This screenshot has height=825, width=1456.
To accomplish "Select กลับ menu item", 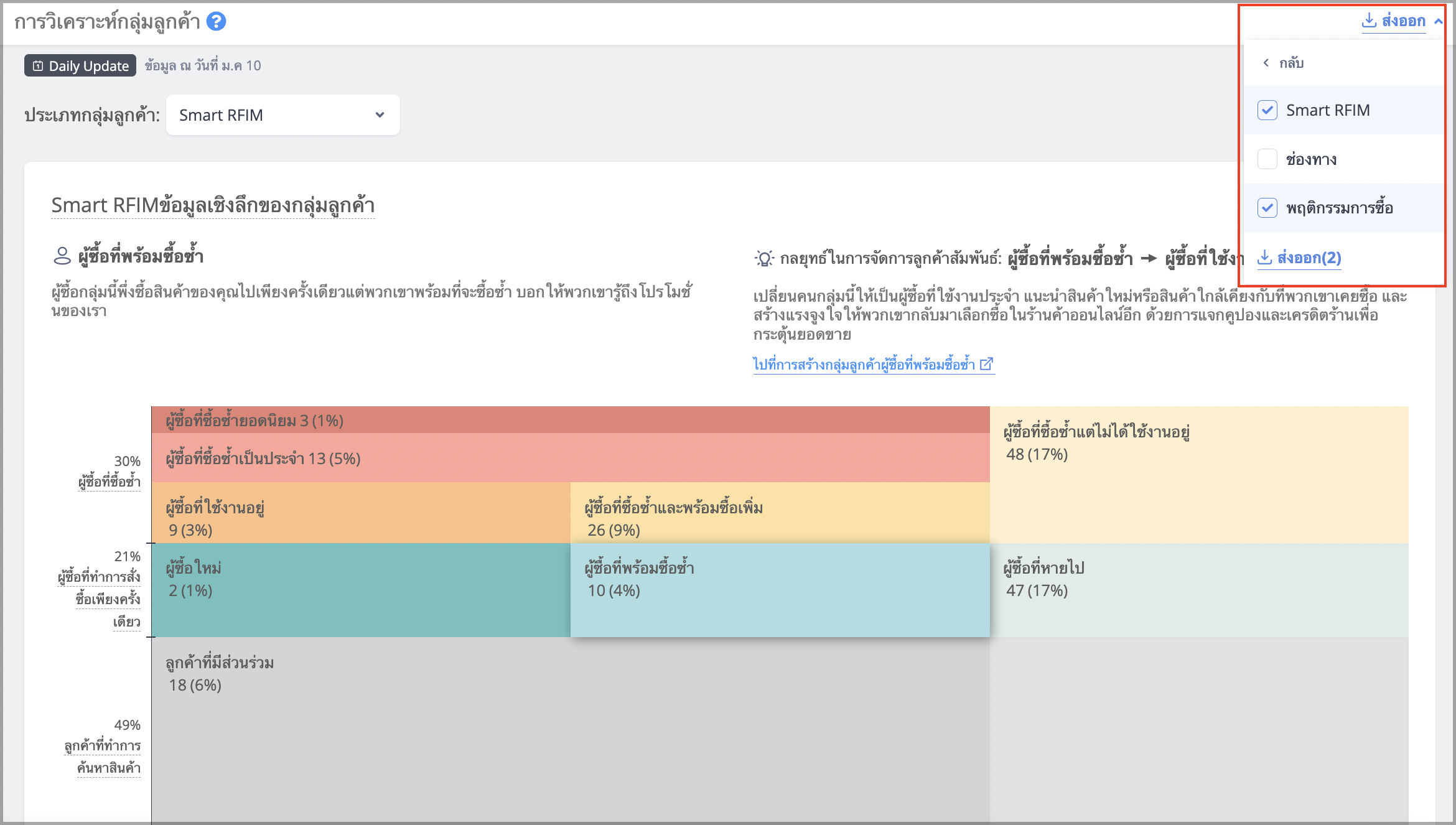I will click(1343, 63).
